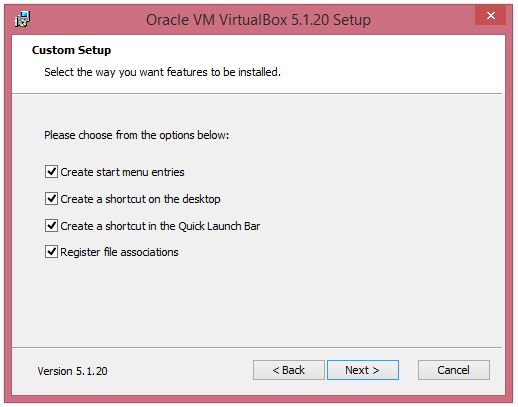The width and height of the screenshot is (518, 407).
Task: Click the 'Version 5.1.20' label
Action: coord(72,371)
